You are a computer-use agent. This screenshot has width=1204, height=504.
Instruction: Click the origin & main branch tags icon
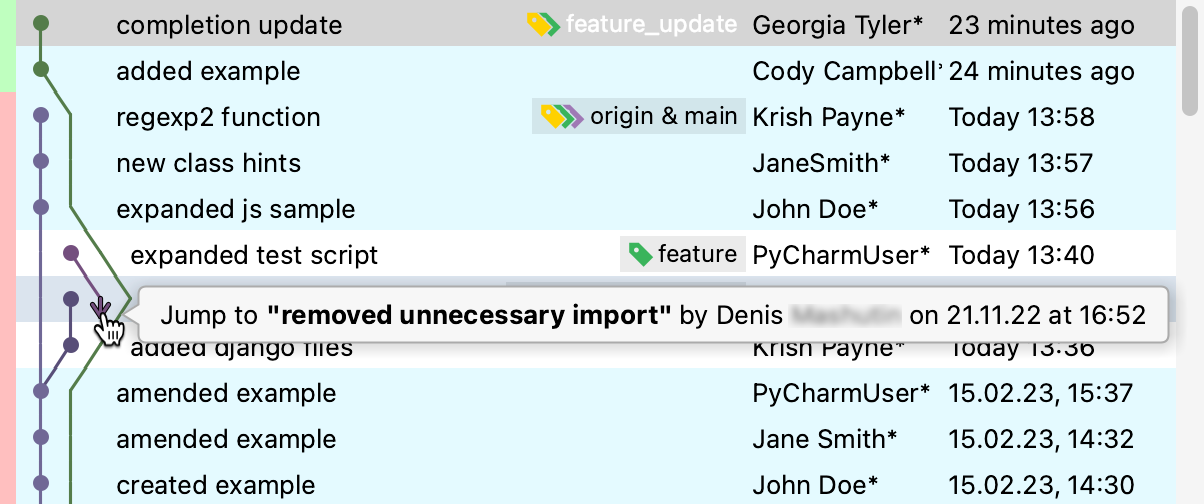561,117
